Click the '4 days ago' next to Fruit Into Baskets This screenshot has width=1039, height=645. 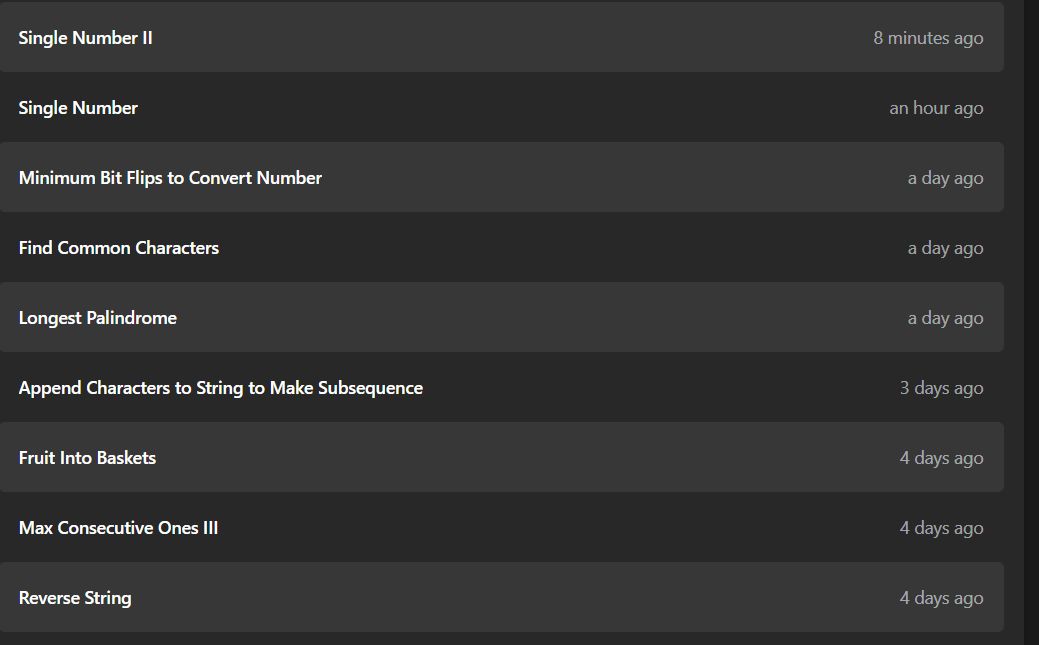(x=941, y=458)
